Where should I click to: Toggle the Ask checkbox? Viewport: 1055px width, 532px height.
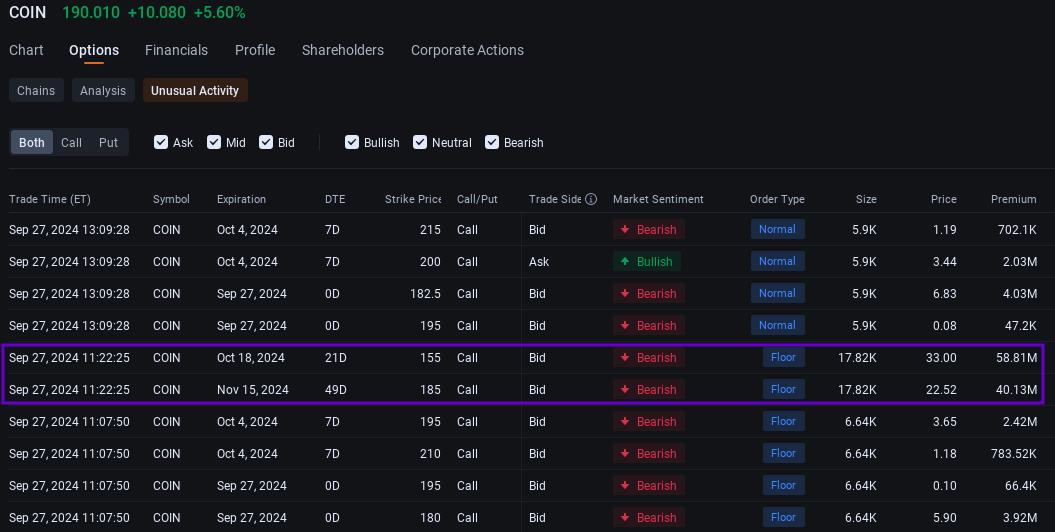161,142
